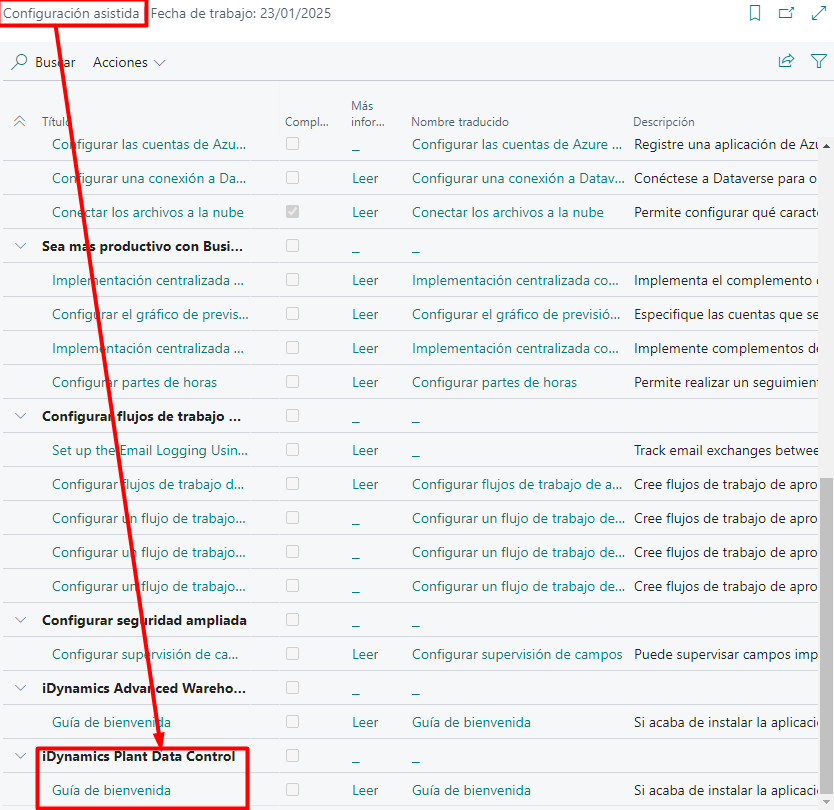This screenshot has width=834, height=810.
Task: Open page in new window icon
Action: (x=786, y=13)
